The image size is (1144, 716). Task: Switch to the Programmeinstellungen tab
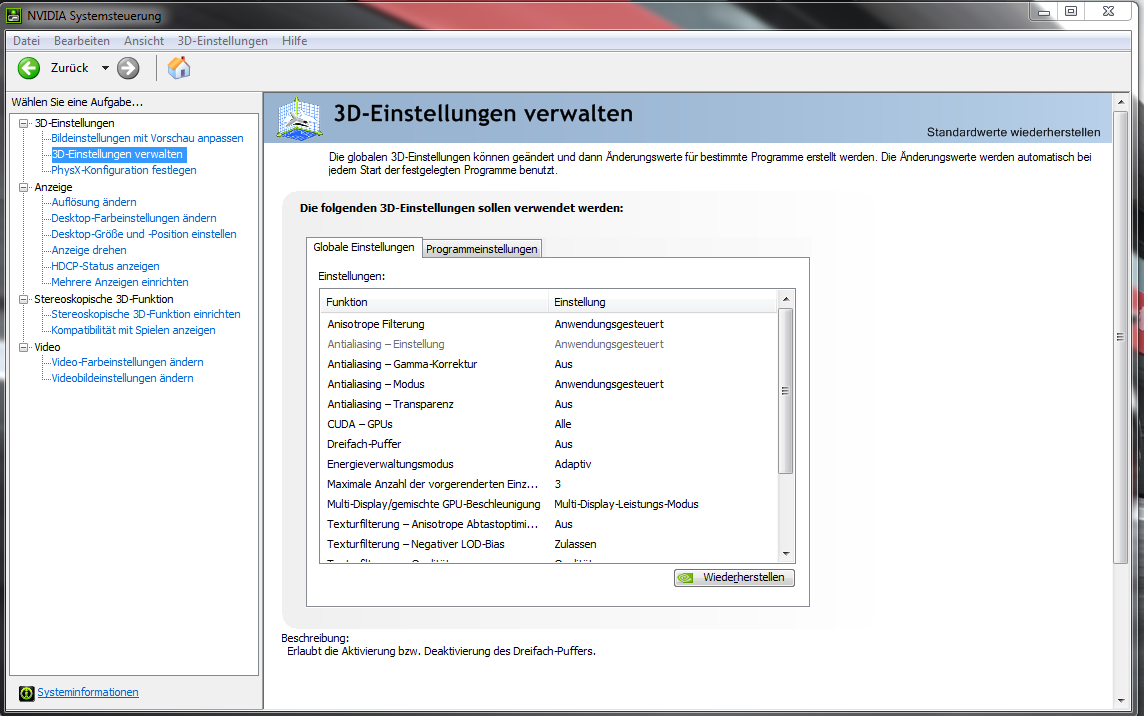click(x=482, y=249)
